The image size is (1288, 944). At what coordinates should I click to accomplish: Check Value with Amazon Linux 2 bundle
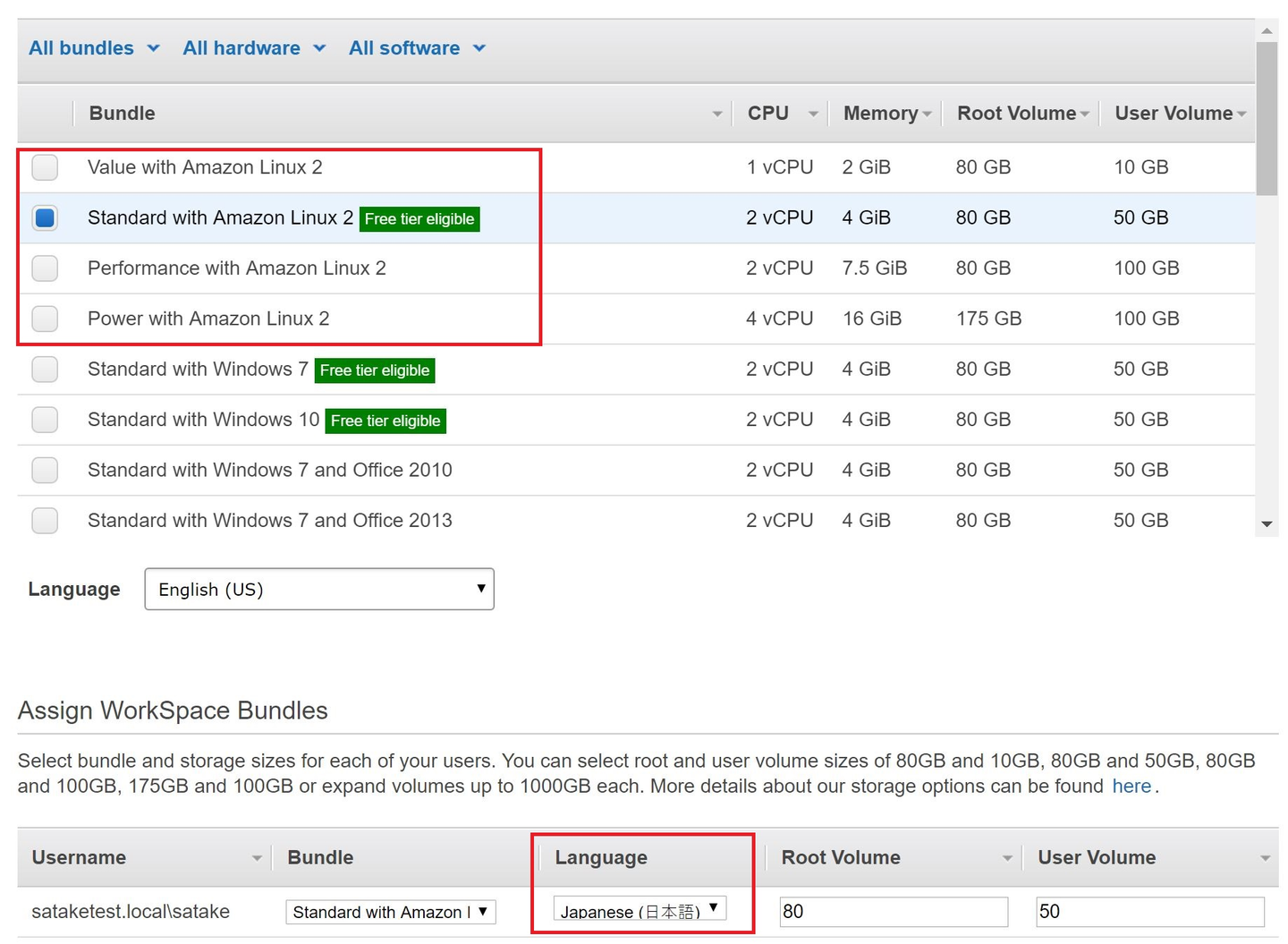pyautogui.click(x=45, y=167)
